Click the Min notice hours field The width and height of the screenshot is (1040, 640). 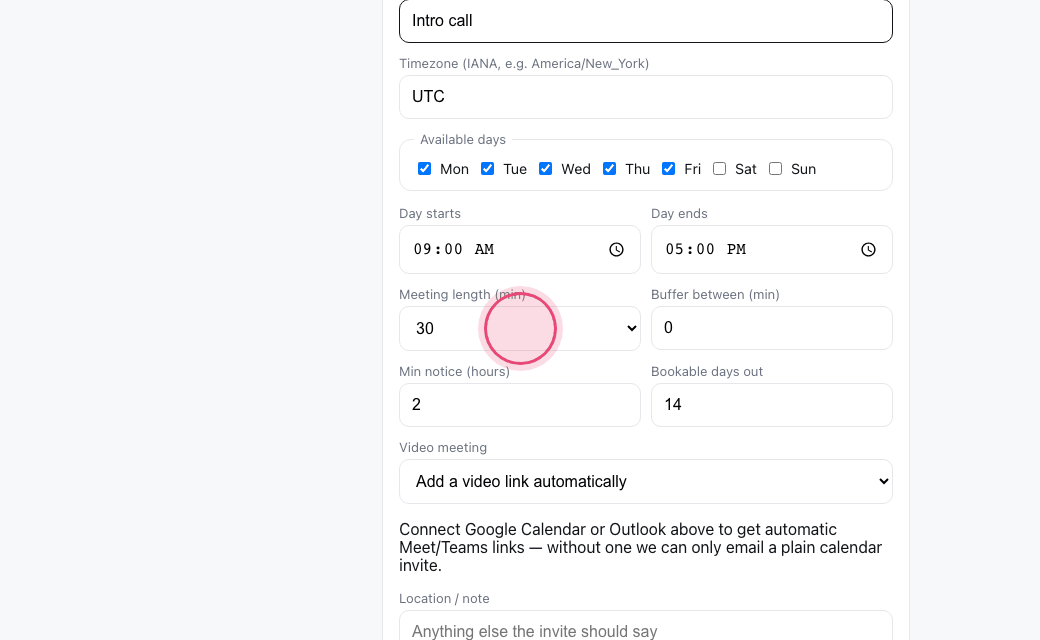[x=519, y=405]
